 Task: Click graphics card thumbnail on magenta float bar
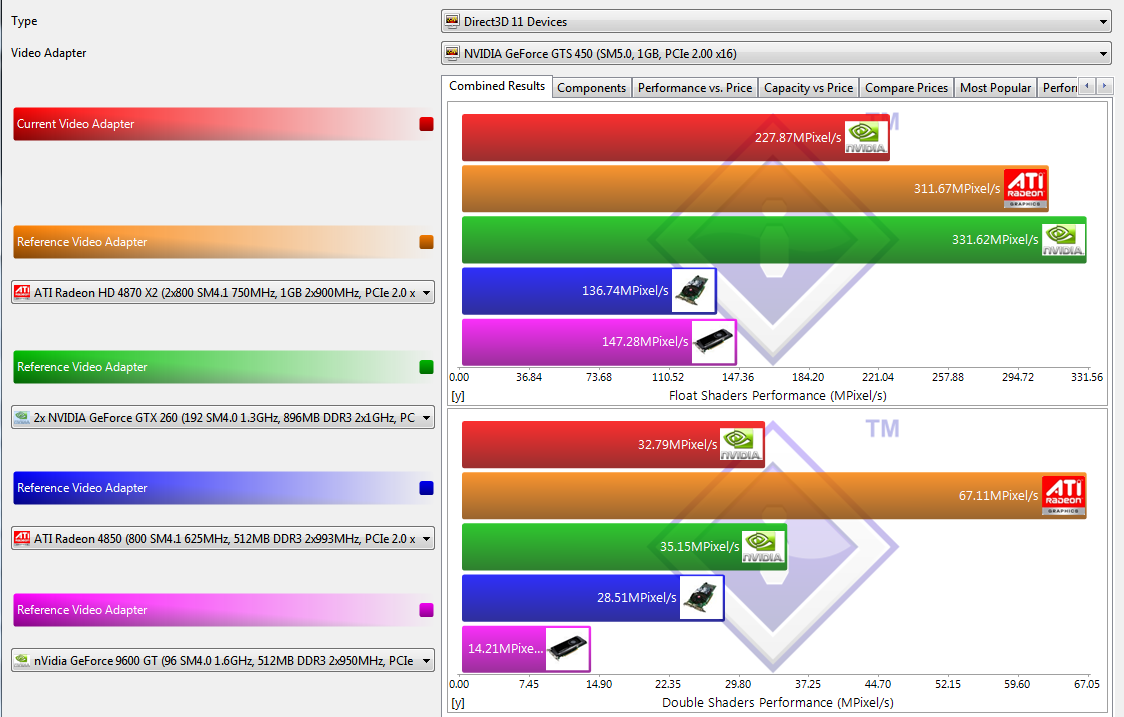[x=713, y=342]
